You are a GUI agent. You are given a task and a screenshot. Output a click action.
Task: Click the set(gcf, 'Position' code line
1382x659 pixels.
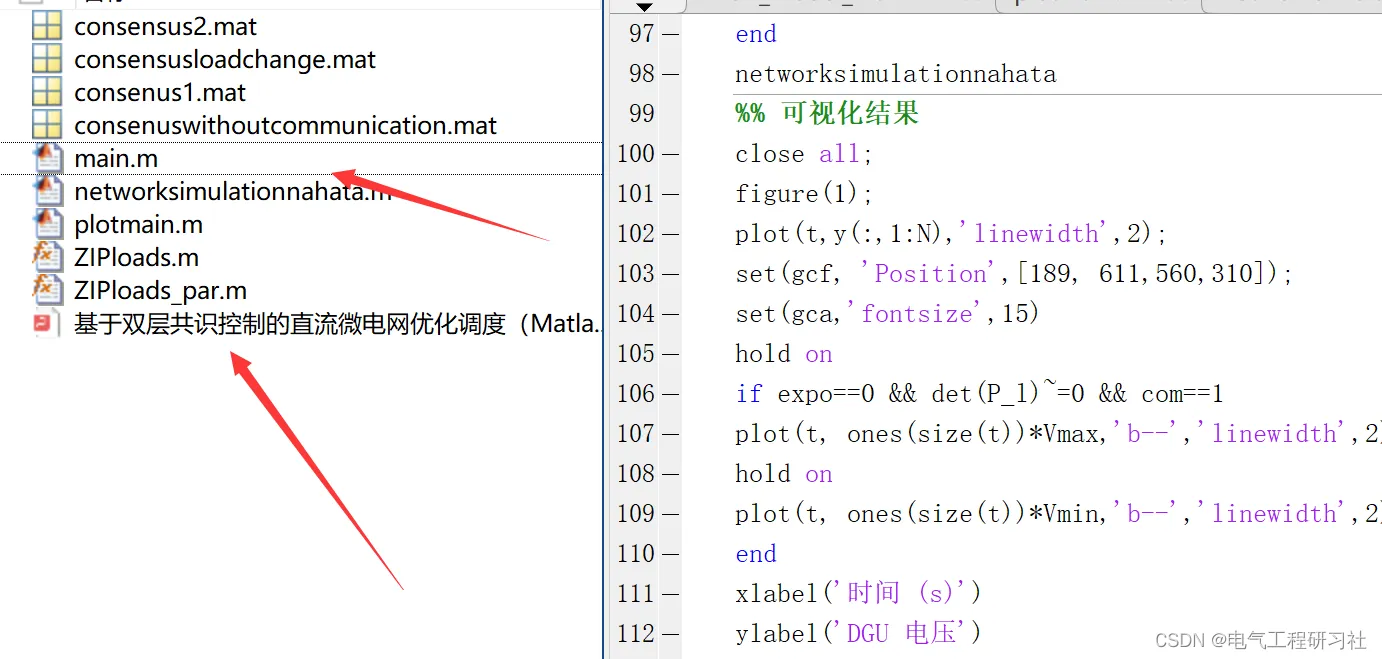tap(1014, 274)
